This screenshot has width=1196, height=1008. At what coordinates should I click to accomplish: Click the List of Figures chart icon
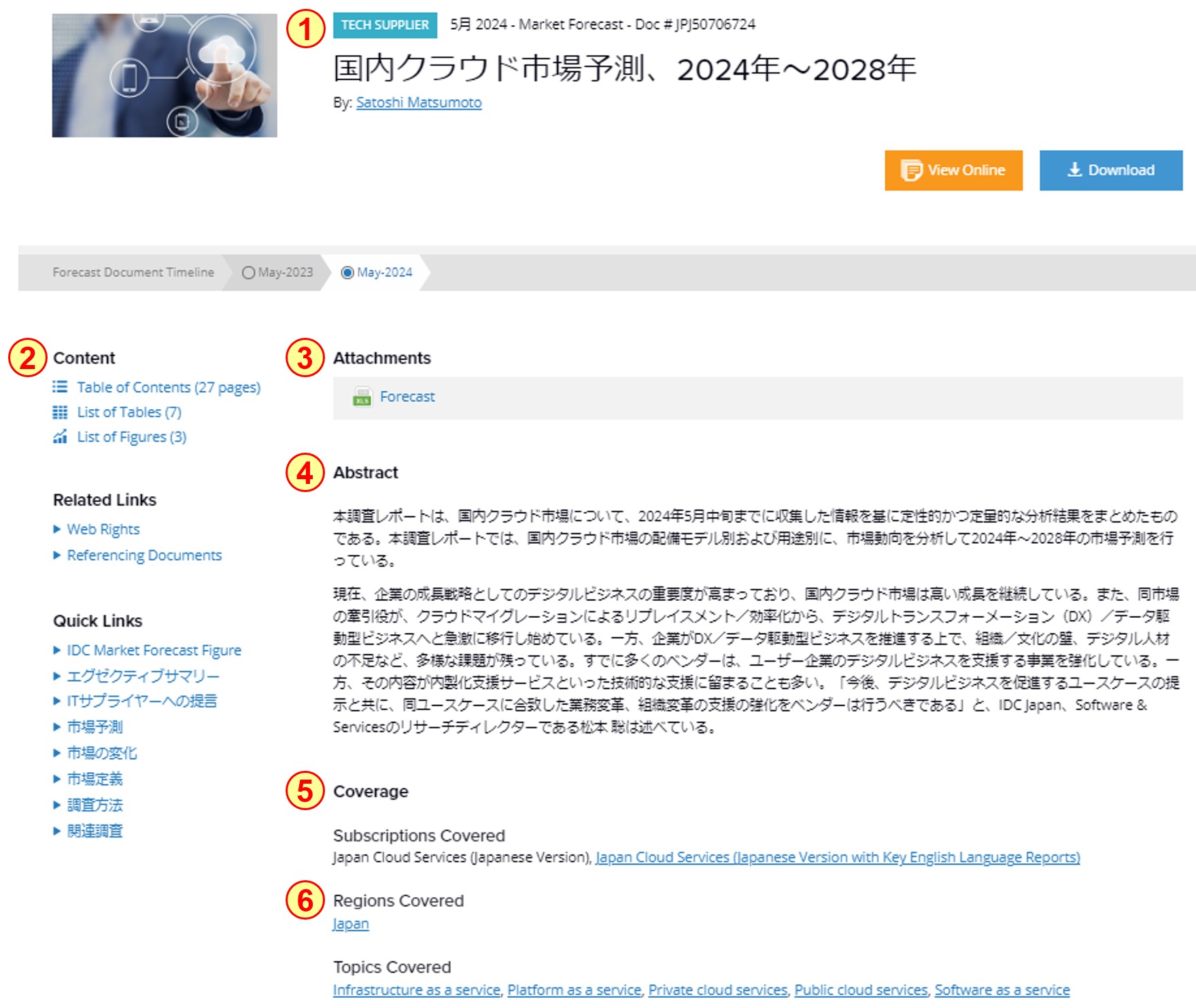[x=60, y=436]
